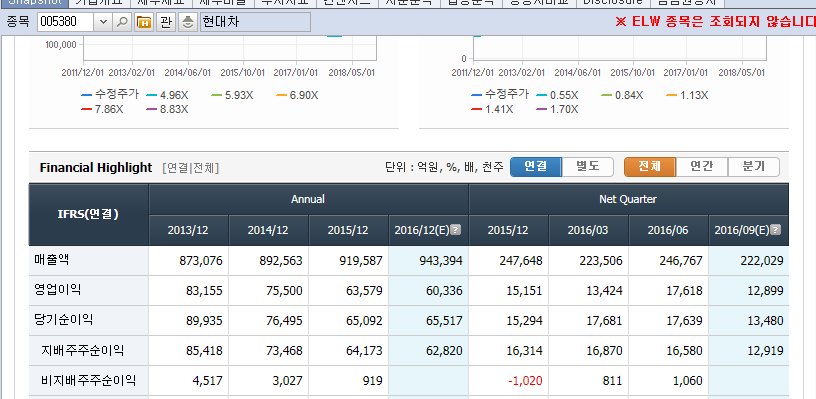The height and width of the screenshot is (399, 816).
Task: Select the 전체 all-periods toggle
Action: (650, 166)
